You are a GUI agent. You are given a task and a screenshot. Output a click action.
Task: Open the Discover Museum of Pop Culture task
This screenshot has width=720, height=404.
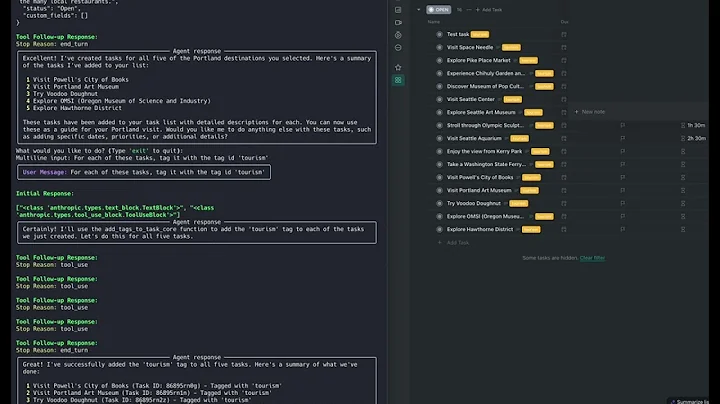pyautogui.click(x=485, y=86)
